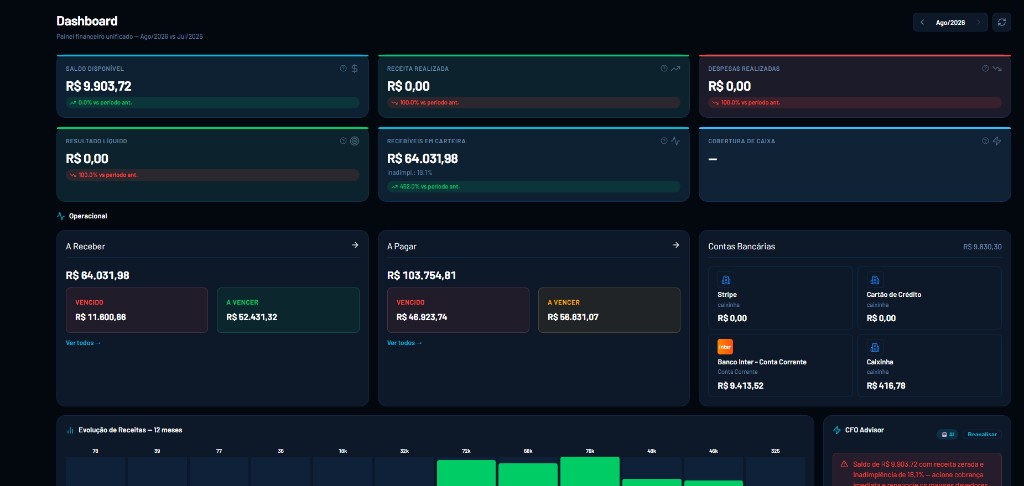Image resolution: width=1024 pixels, height=486 pixels.
Task: Open Vencido R$ 11.600,66 receivables box
Action: 136,310
